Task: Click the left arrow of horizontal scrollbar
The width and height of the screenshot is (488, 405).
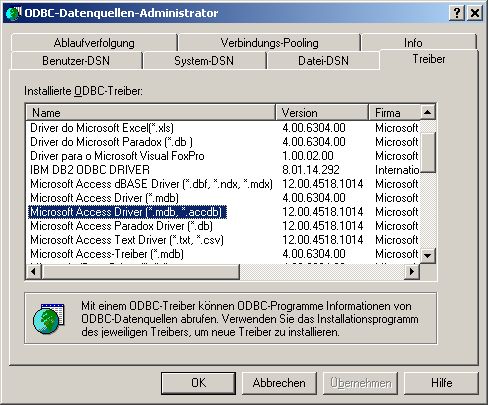Action: (33, 271)
